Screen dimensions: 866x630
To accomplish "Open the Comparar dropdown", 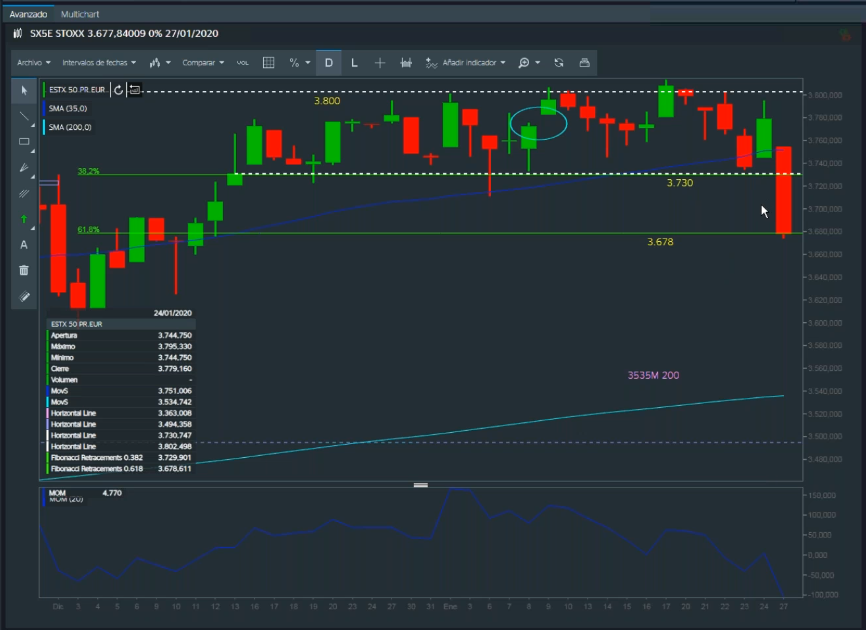I will pyautogui.click(x=202, y=62).
